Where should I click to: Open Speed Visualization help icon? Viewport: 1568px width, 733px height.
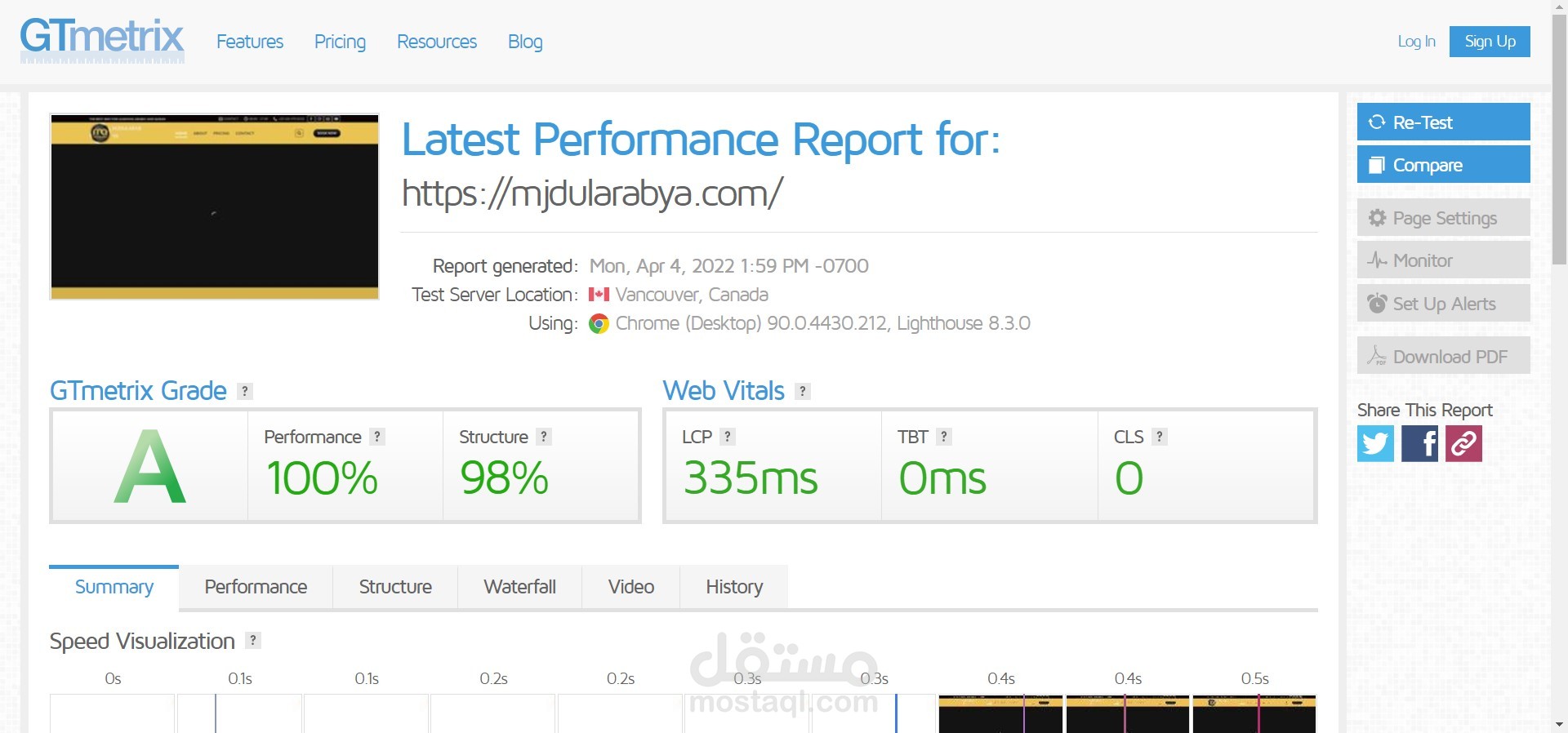pyautogui.click(x=253, y=641)
